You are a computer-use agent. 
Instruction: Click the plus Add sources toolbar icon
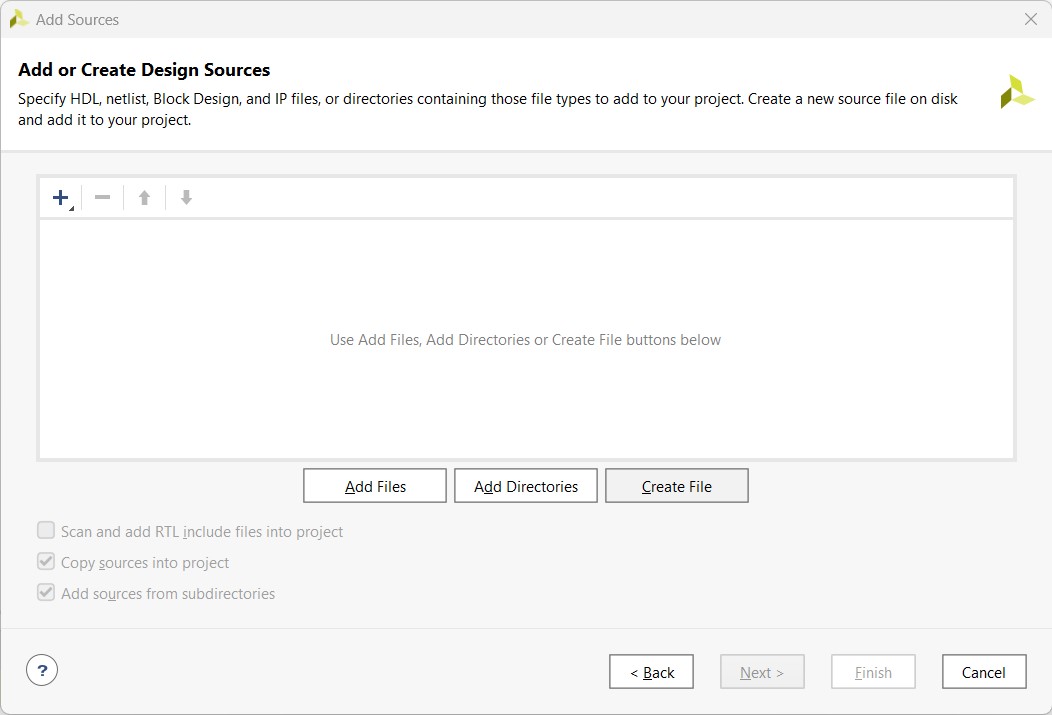coord(62,198)
